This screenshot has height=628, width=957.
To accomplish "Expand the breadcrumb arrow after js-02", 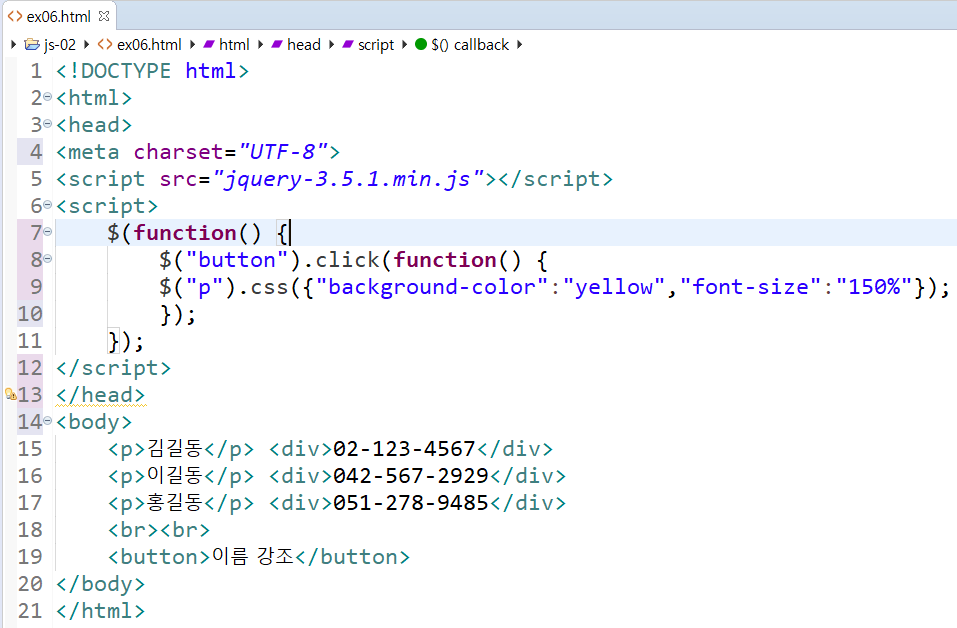I will point(86,44).
